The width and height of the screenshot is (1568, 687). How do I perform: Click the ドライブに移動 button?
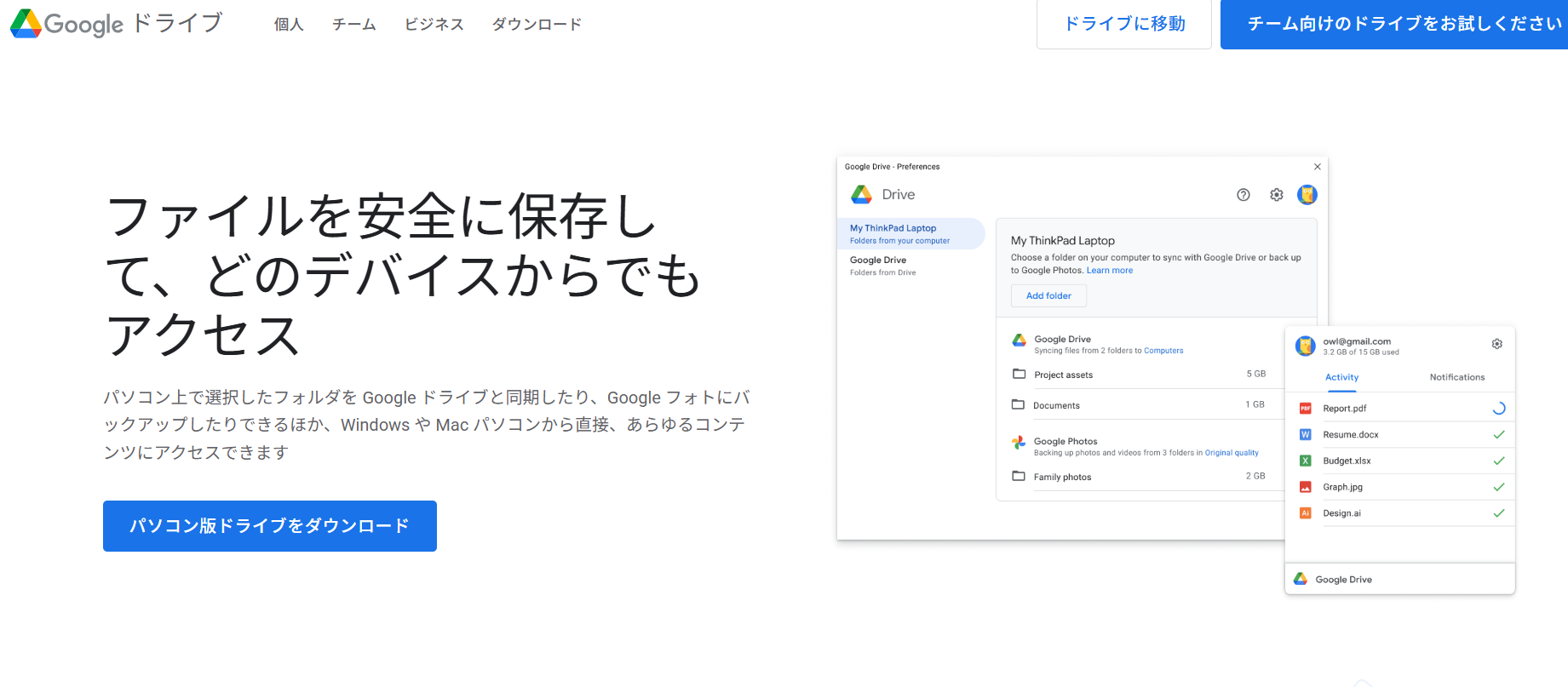[x=1124, y=24]
